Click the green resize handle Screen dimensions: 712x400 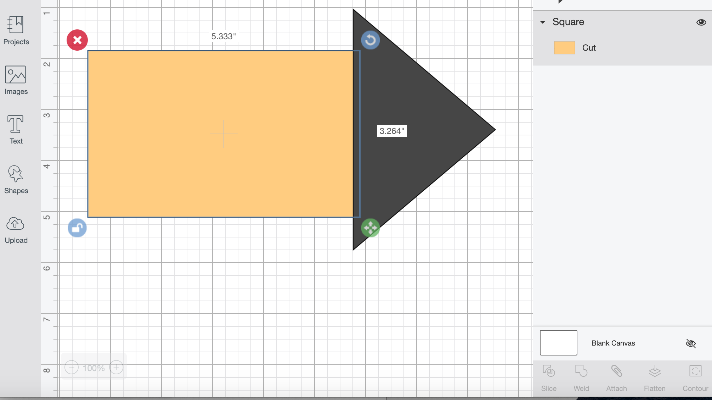pyautogui.click(x=371, y=227)
